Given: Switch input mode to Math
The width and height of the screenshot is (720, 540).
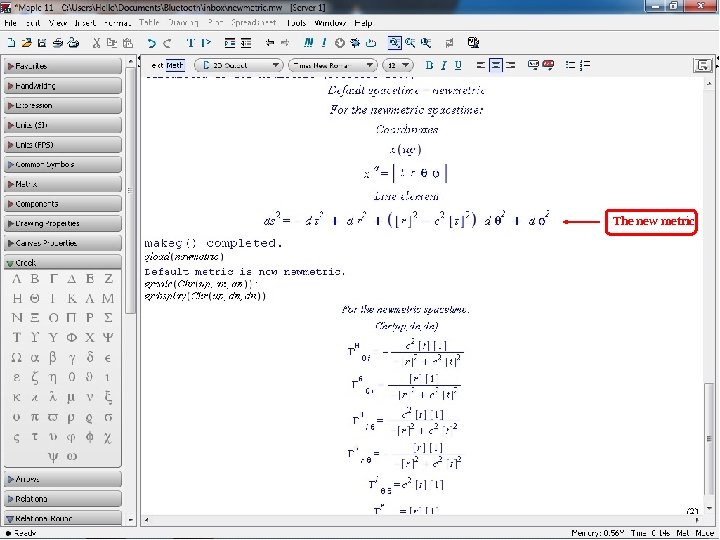Looking at the screenshot, I should pos(175,65).
